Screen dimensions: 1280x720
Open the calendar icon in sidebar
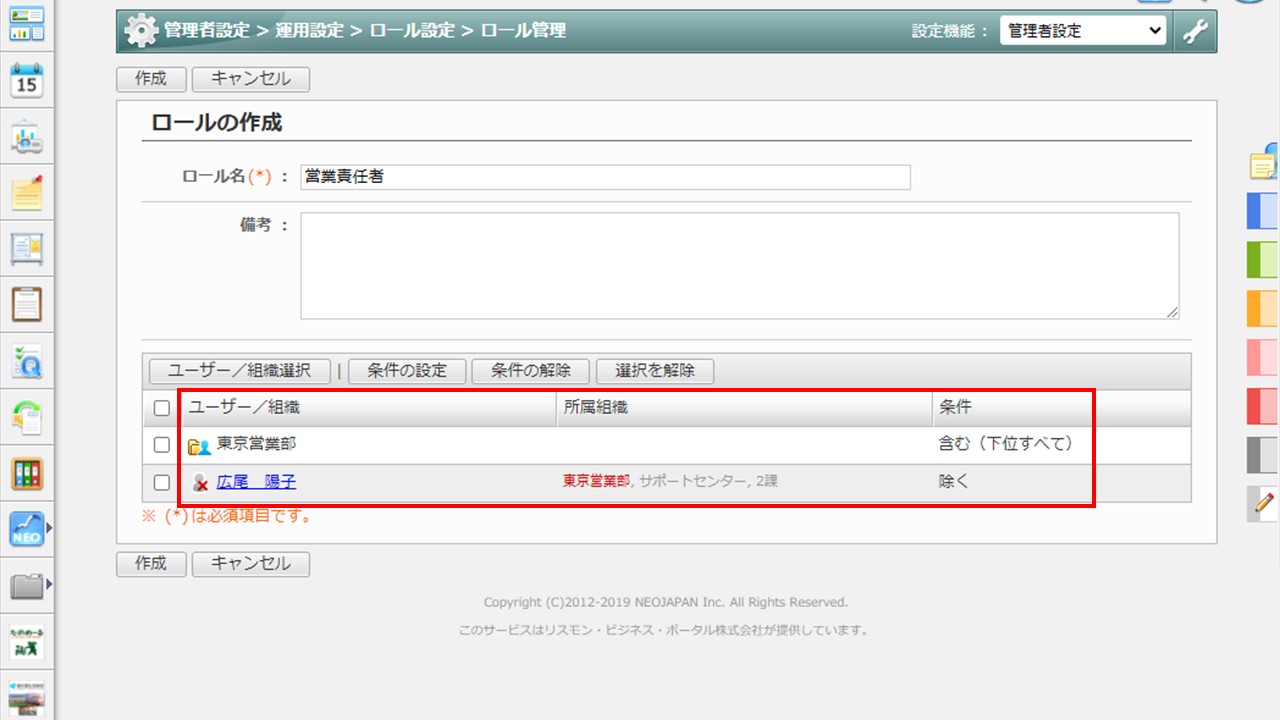tap(27, 81)
